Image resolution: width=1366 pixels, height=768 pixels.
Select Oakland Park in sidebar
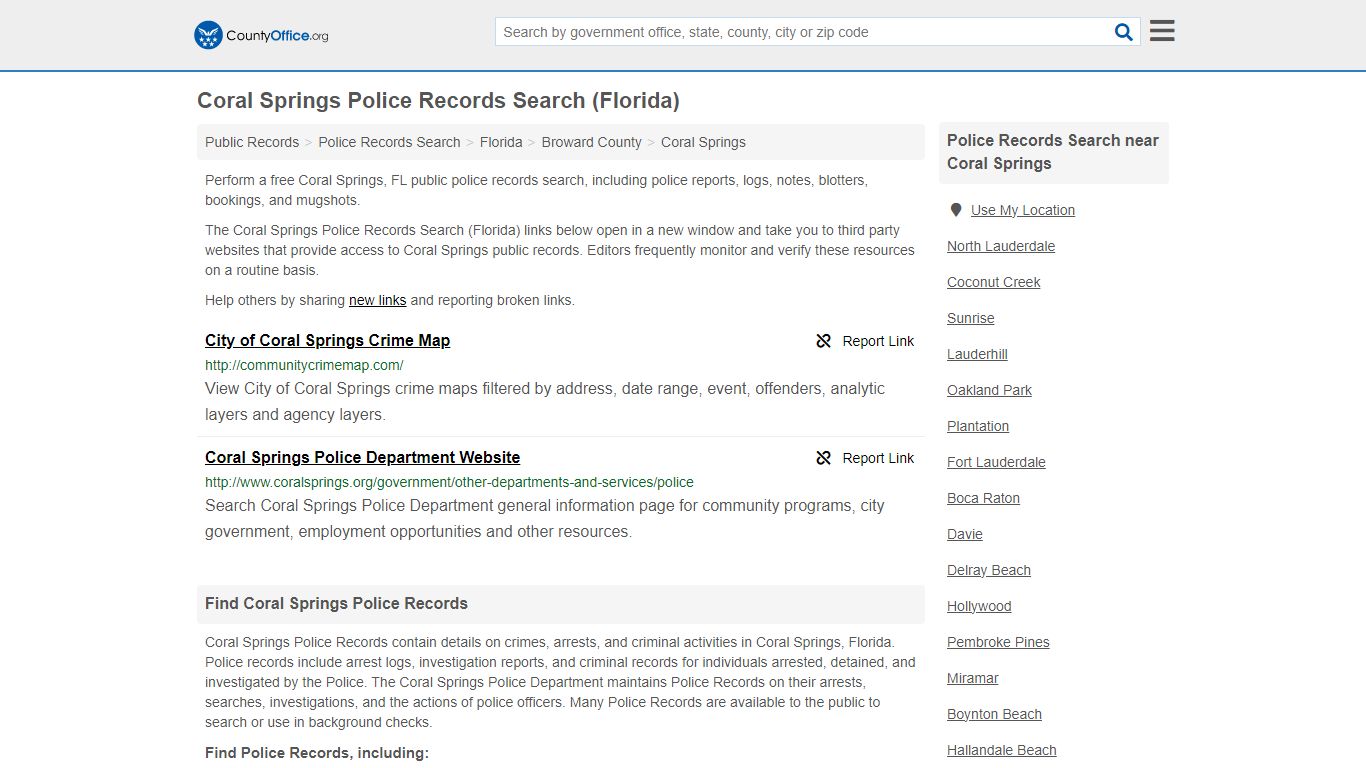pos(989,390)
